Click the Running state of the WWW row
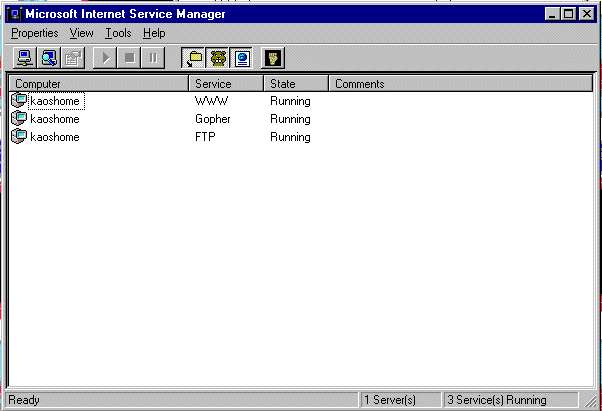 coord(290,101)
